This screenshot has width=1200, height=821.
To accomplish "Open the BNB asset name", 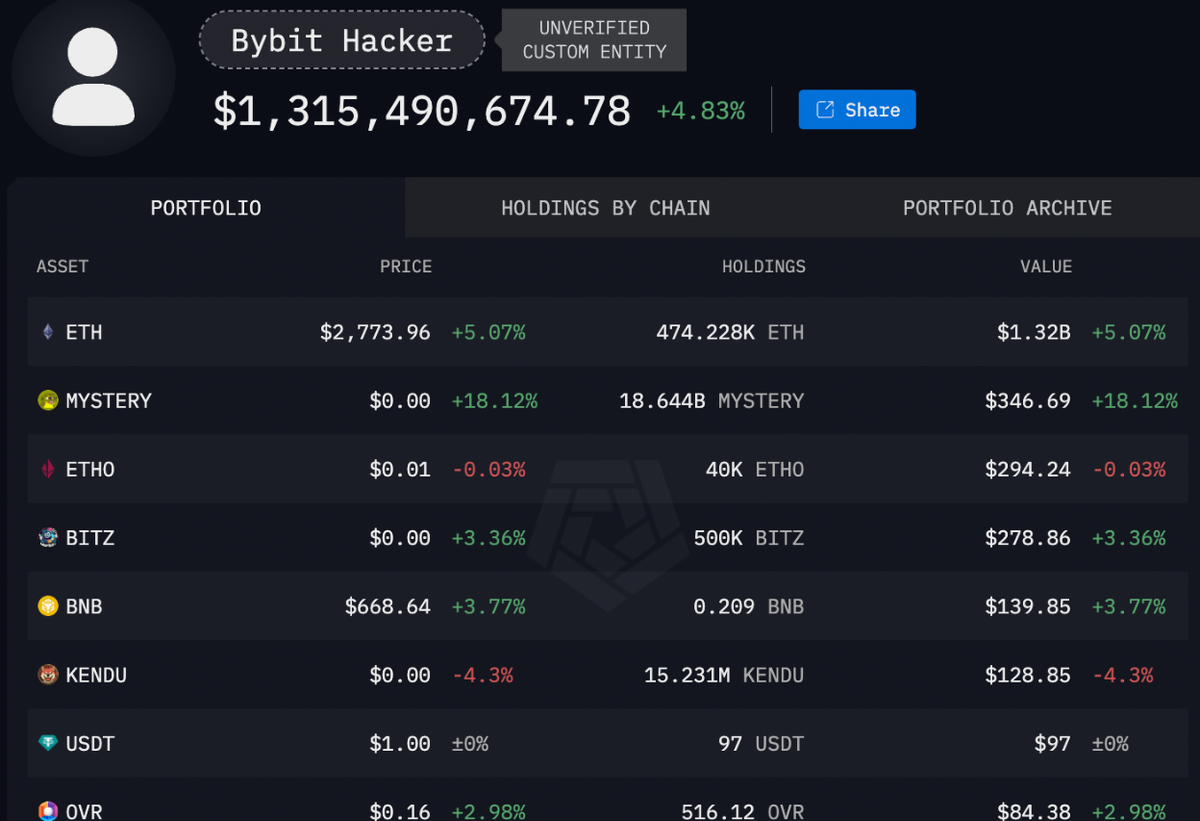I will coord(84,606).
